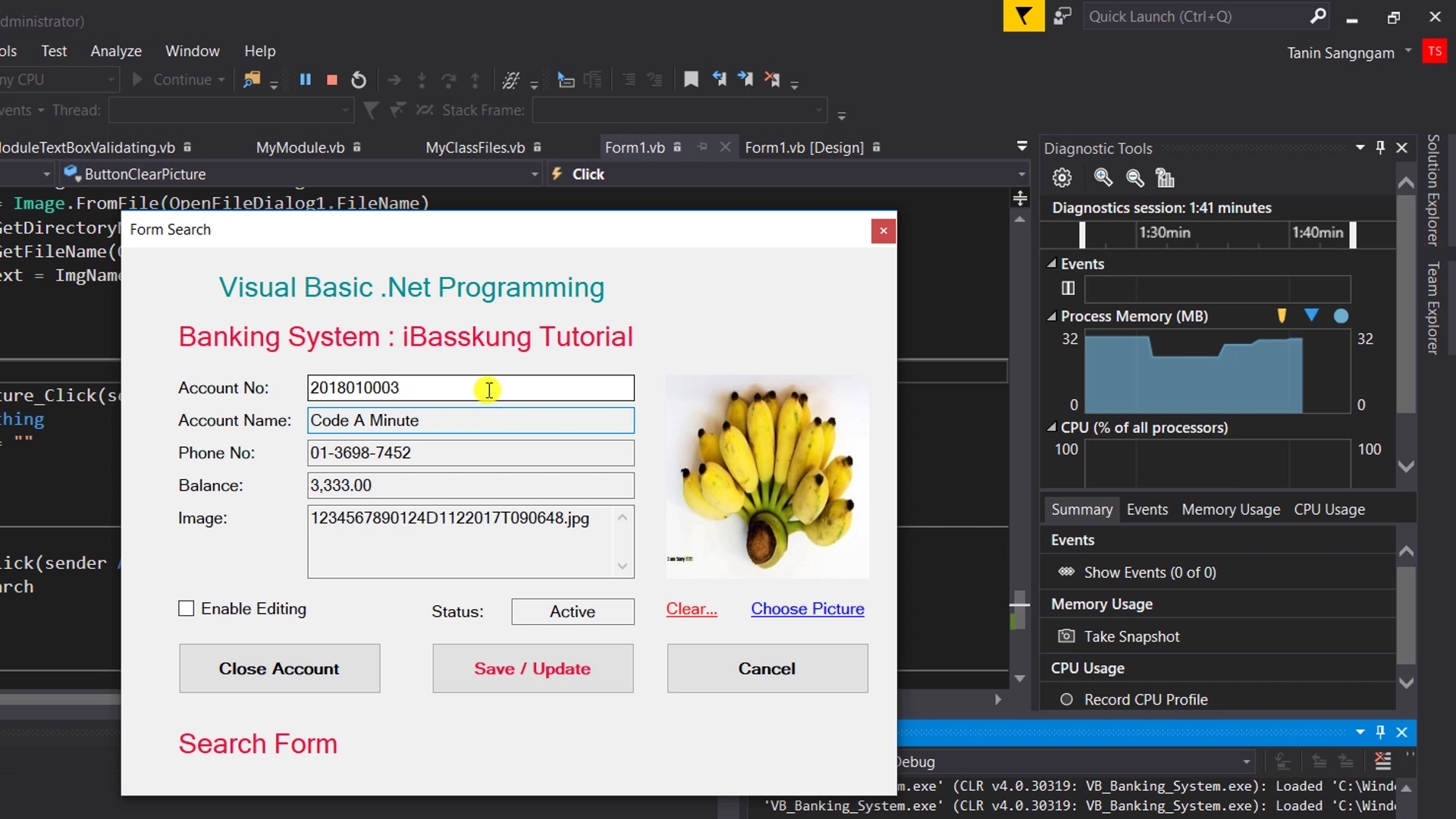Switch to Form1.vb [Design] tab
The image size is (1456, 819).
(x=805, y=147)
